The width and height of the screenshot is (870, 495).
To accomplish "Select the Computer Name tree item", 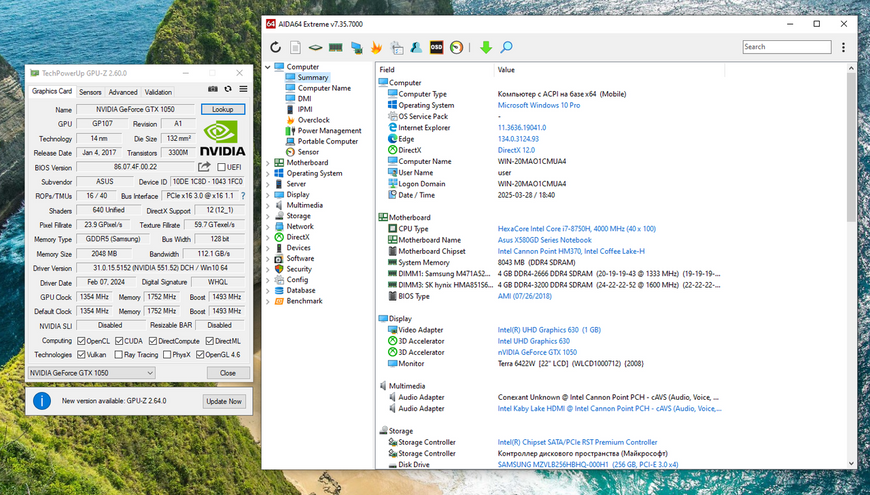I will point(324,88).
